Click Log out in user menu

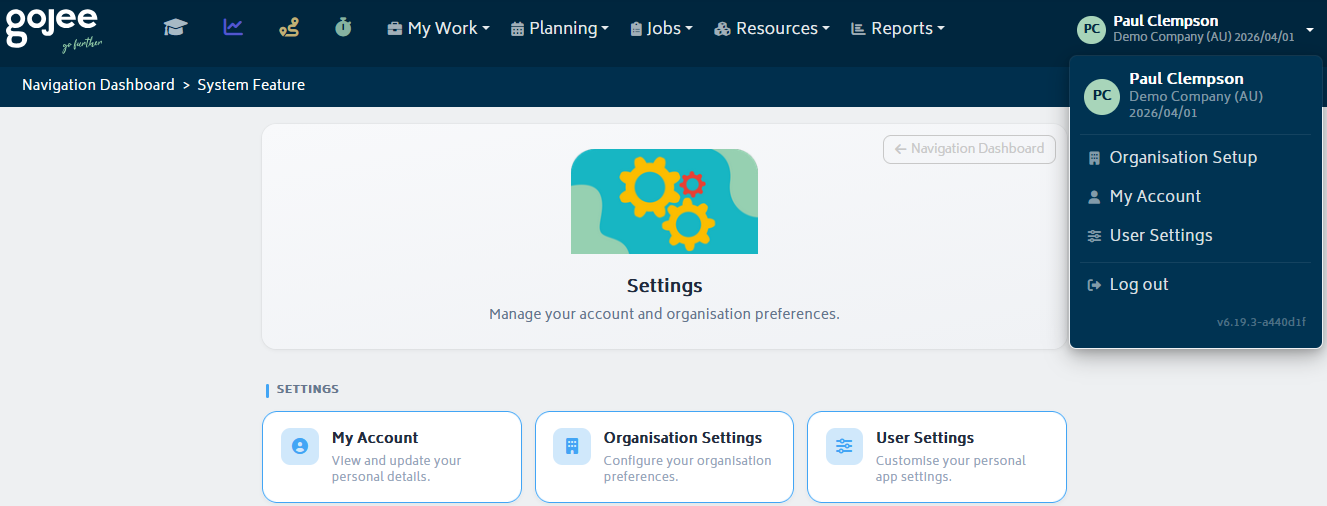1138,284
